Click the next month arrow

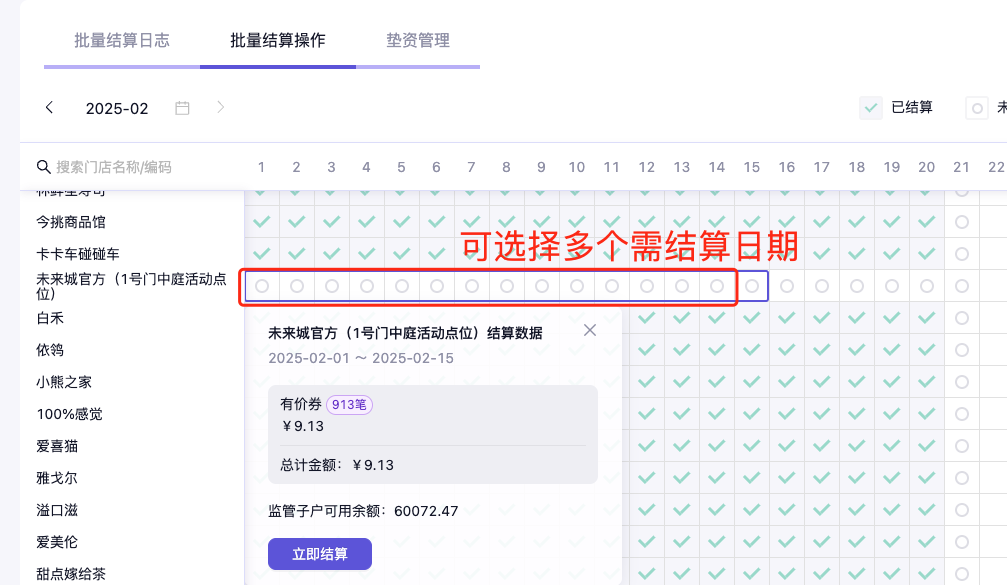coord(220,108)
